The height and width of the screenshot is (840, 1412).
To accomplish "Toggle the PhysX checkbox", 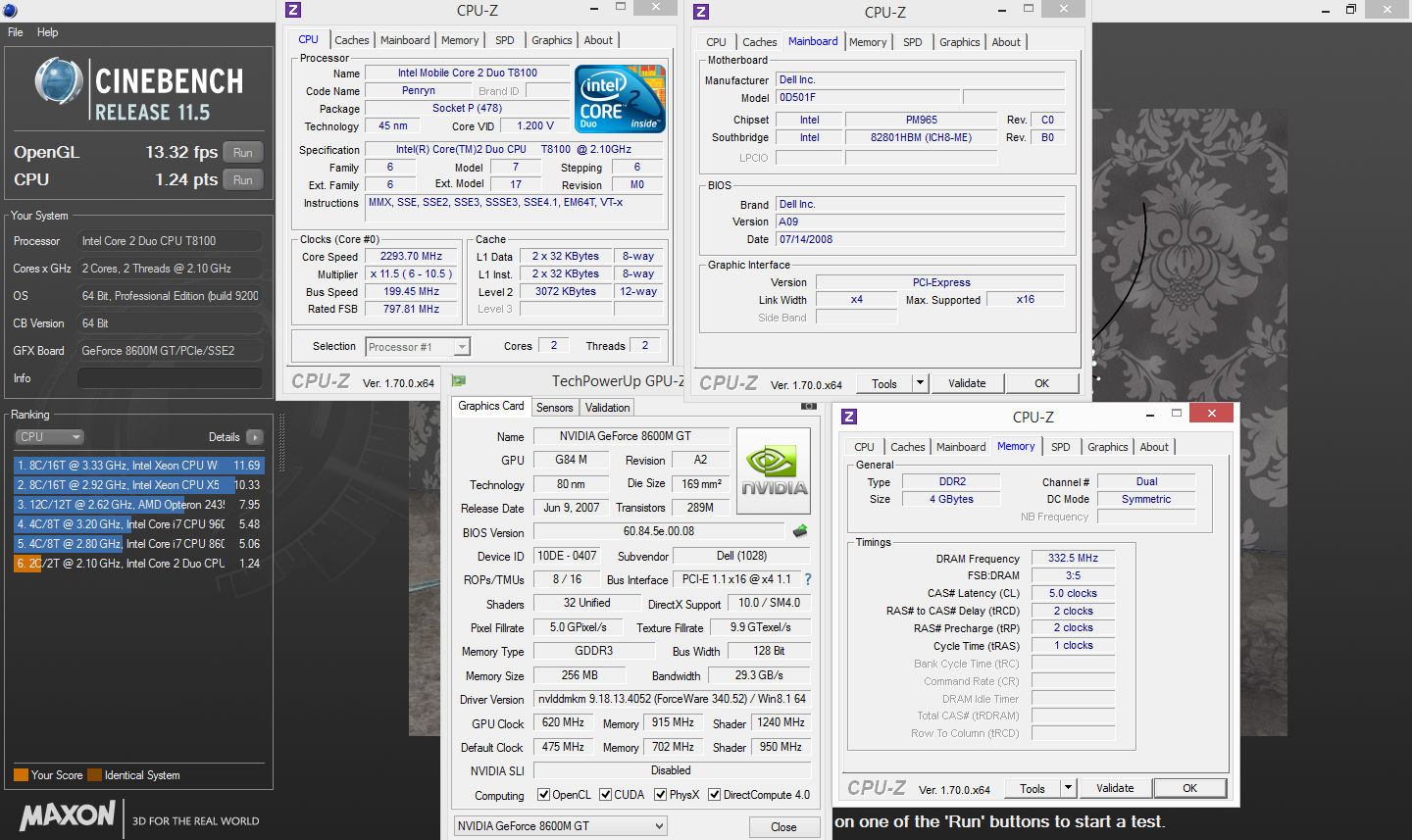I will click(x=661, y=795).
